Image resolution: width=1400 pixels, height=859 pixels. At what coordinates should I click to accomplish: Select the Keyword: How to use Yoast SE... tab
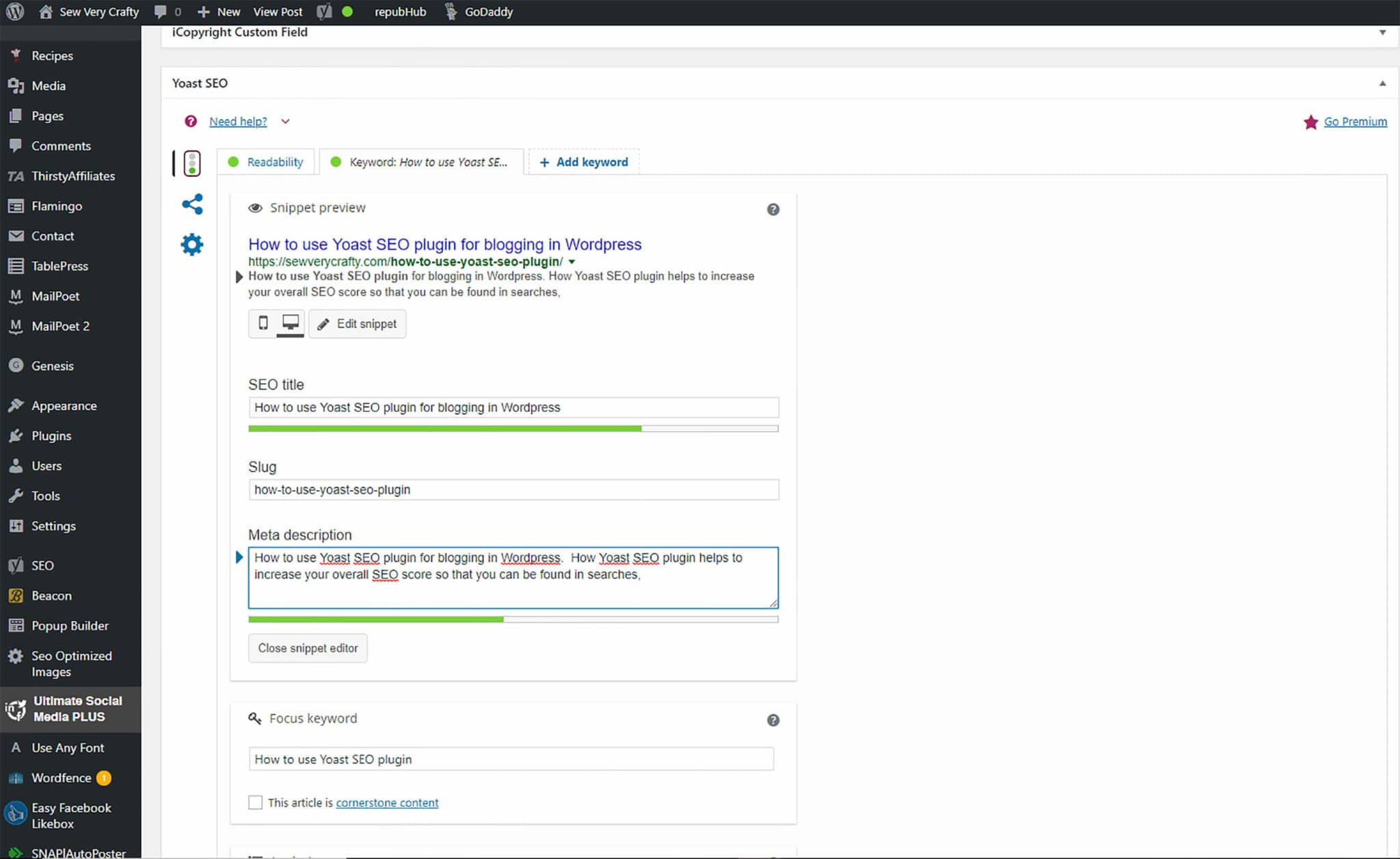pyautogui.click(x=421, y=162)
